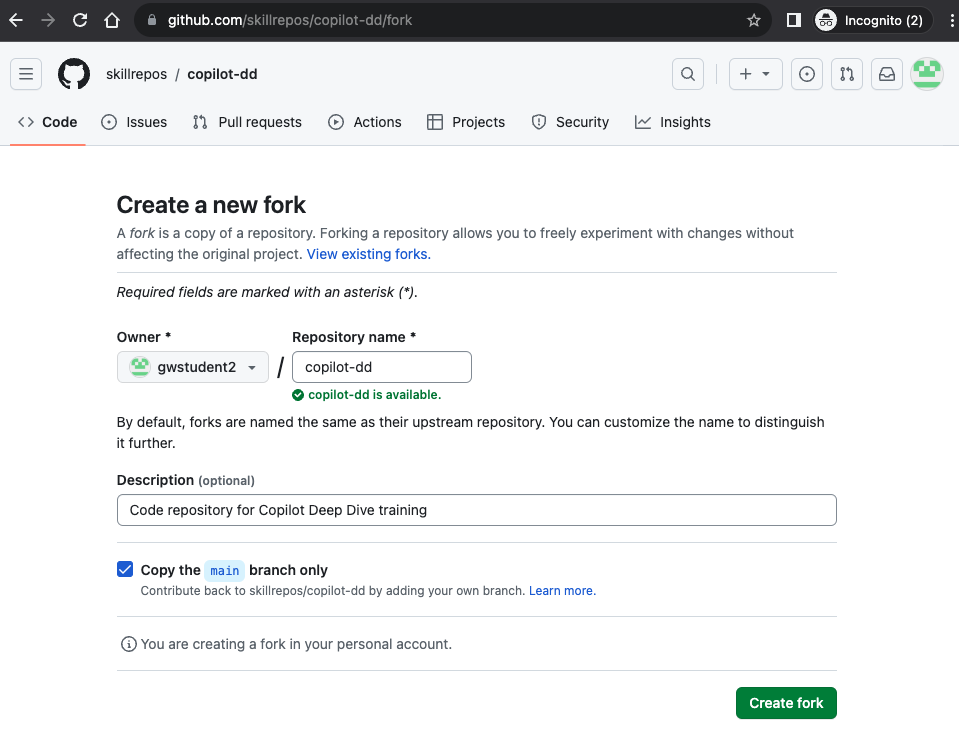Click the green check availability icon
The width and height of the screenshot is (959, 738).
[x=298, y=395]
